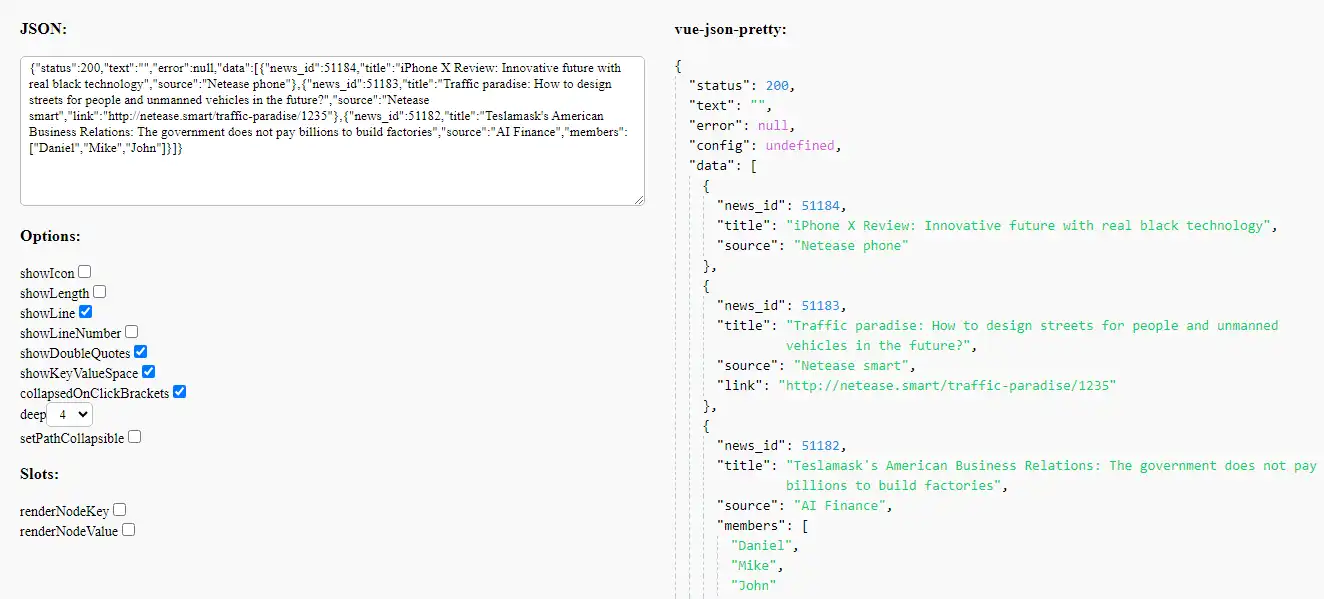
Task: Turn on showLineNumber checkbox
Action: [132, 332]
